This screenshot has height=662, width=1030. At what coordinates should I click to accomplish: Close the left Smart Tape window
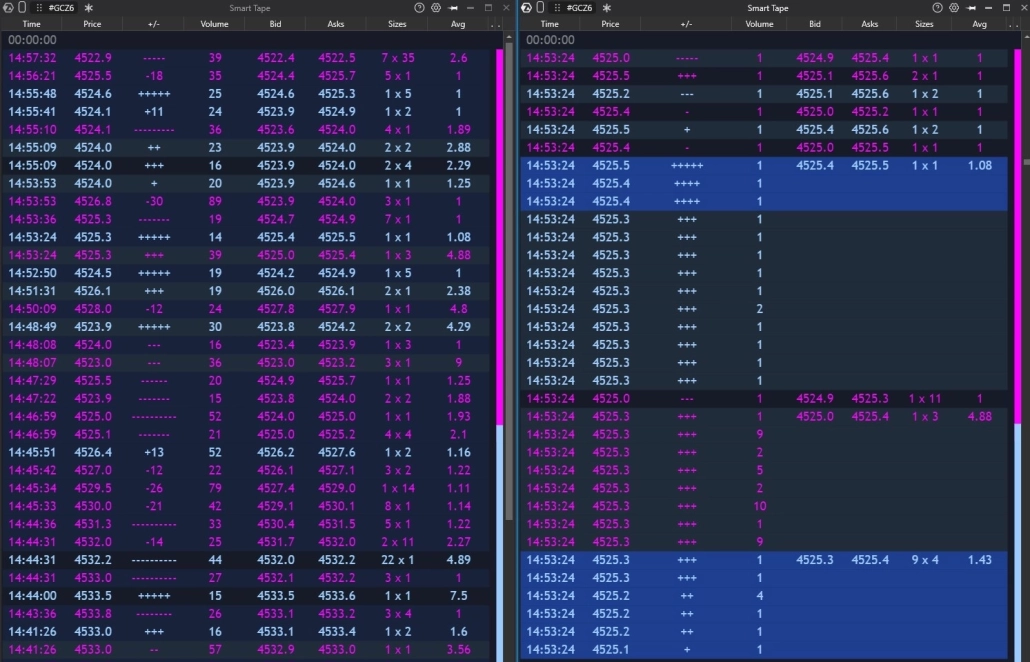tap(506, 8)
